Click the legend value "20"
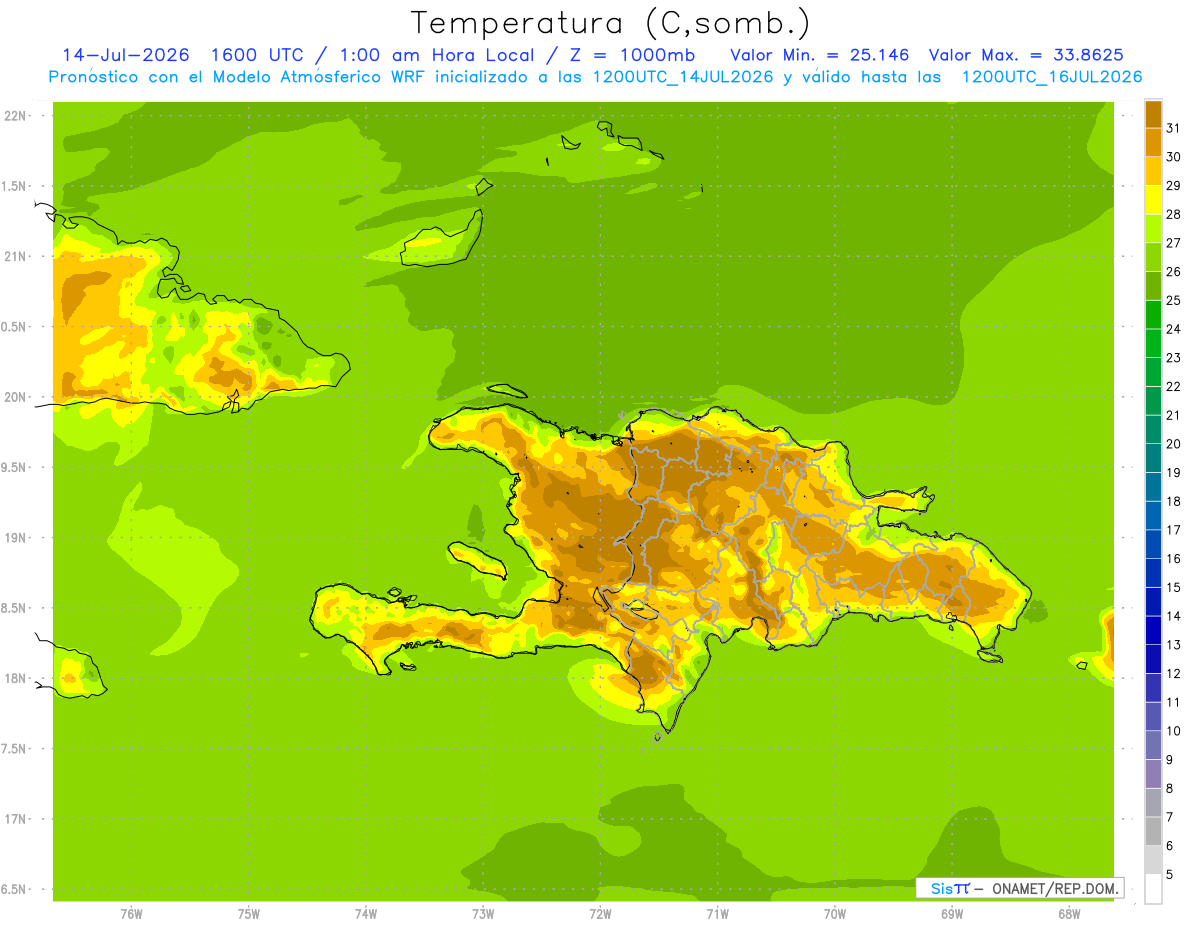Image resolution: width=1200 pixels, height=927 pixels. (x=1174, y=444)
